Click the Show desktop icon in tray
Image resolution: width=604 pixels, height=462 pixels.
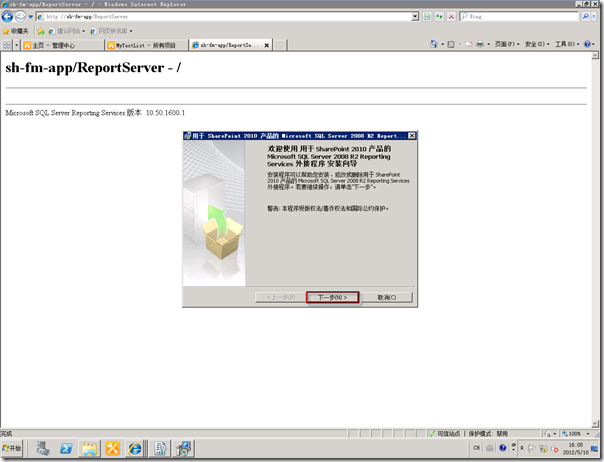coord(594,449)
